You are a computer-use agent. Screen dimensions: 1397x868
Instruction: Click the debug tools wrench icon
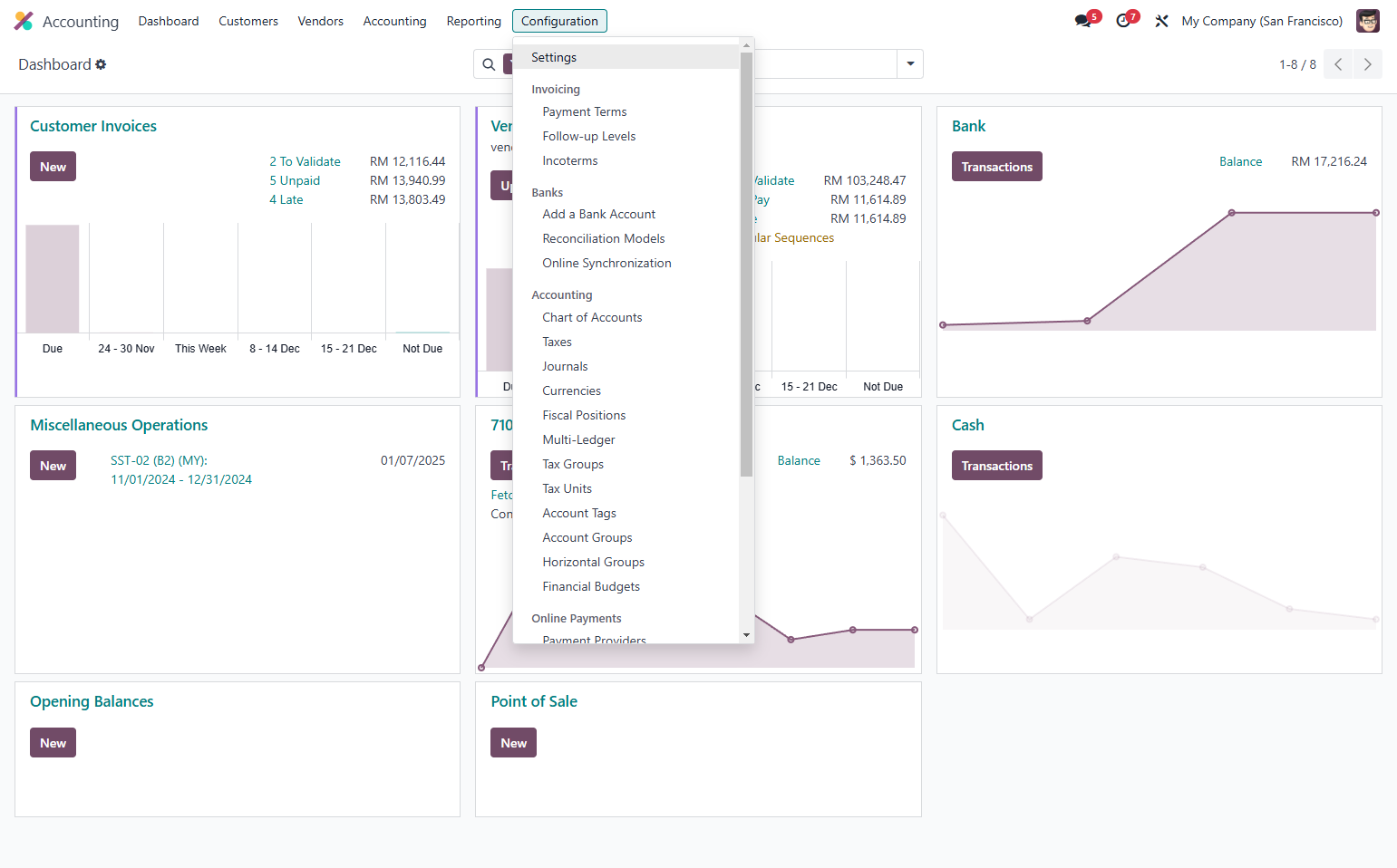pos(1161,21)
